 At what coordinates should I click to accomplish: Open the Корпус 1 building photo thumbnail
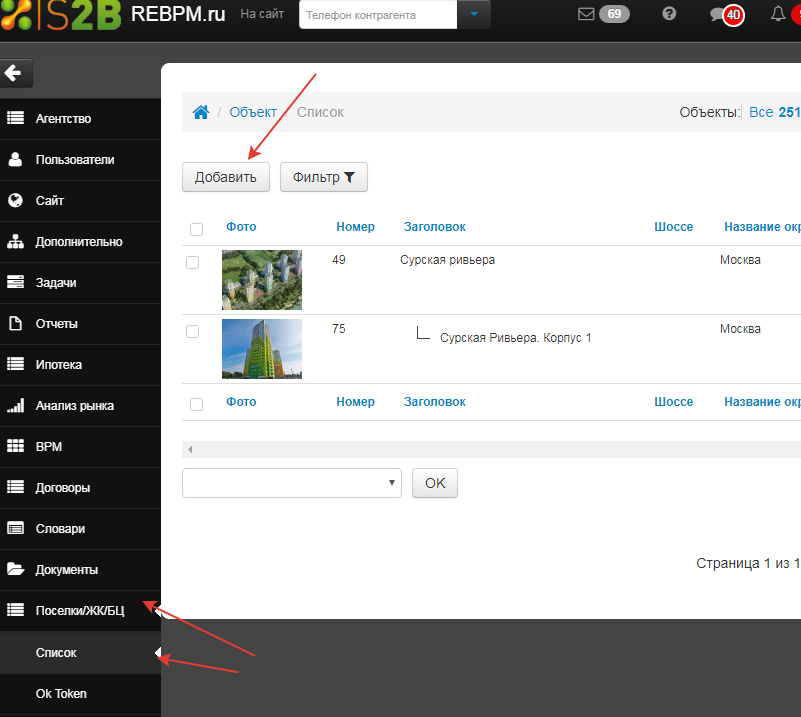point(262,349)
